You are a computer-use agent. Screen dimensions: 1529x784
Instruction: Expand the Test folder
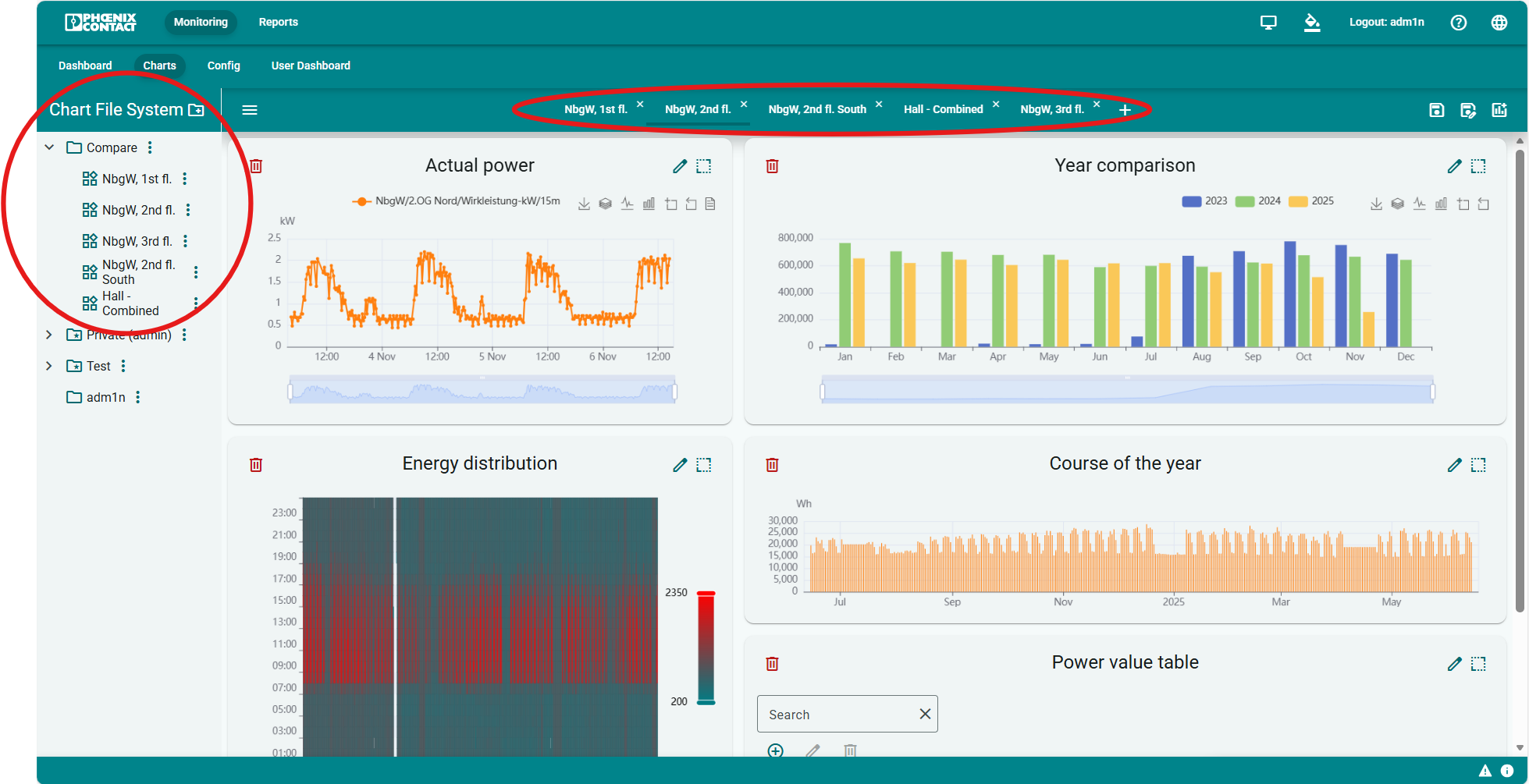(49, 366)
